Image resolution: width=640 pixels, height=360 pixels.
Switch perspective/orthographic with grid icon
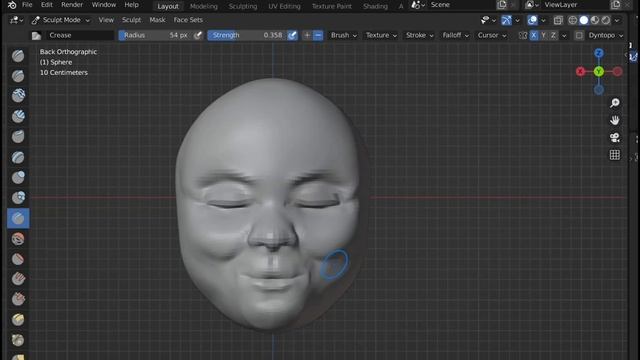[x=615, y=155]
